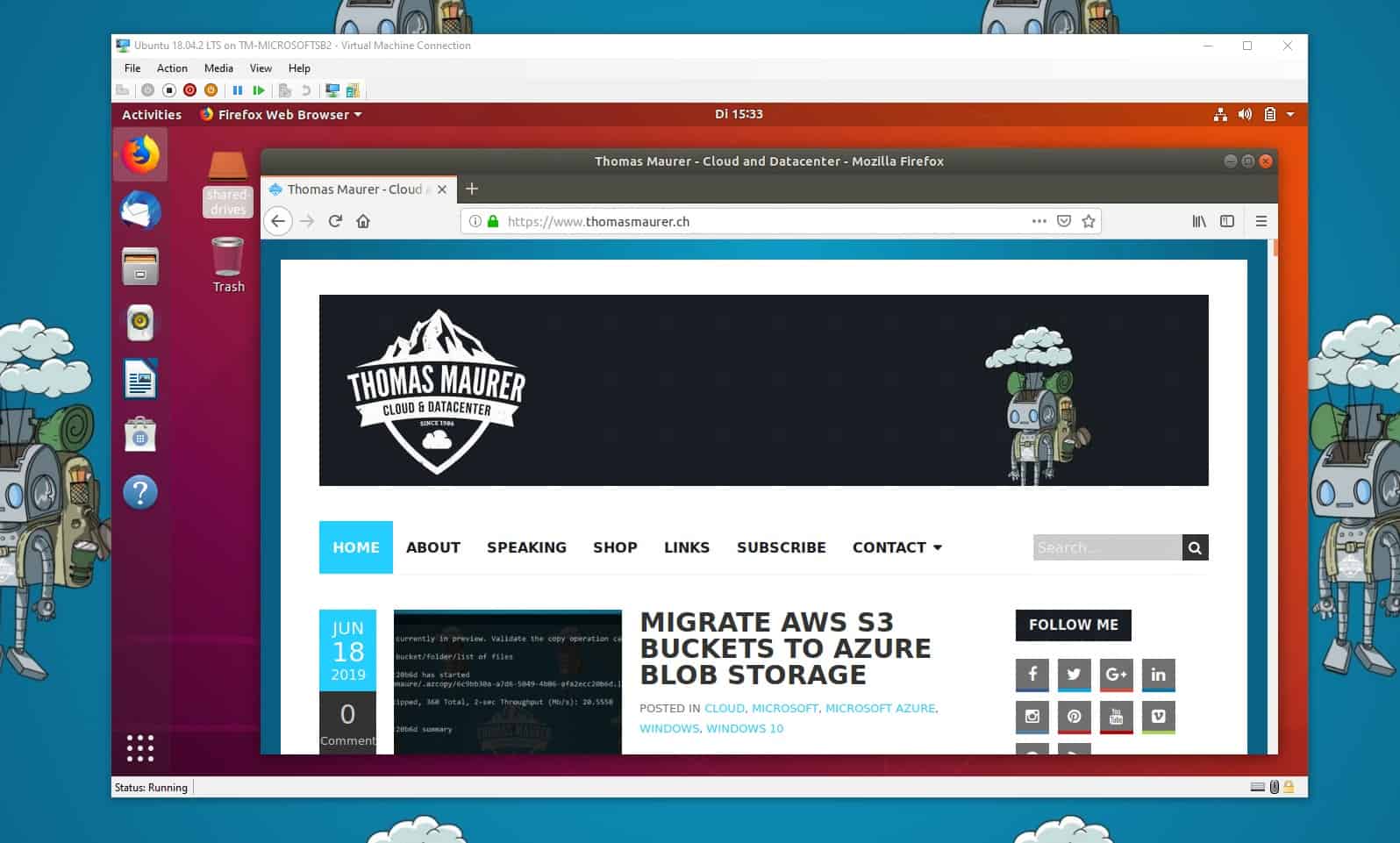Viewport: 1400px width, 843px height.
Task: Click the Firefox Back button
Action: point(278,221)
